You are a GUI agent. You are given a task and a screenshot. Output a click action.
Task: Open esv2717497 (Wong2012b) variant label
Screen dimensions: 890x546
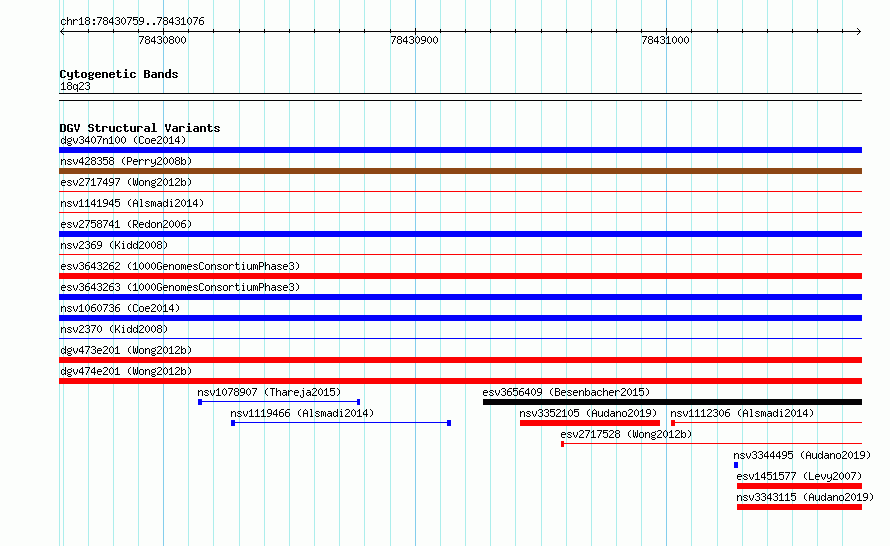pyautogui.click(x=126, y=182)
